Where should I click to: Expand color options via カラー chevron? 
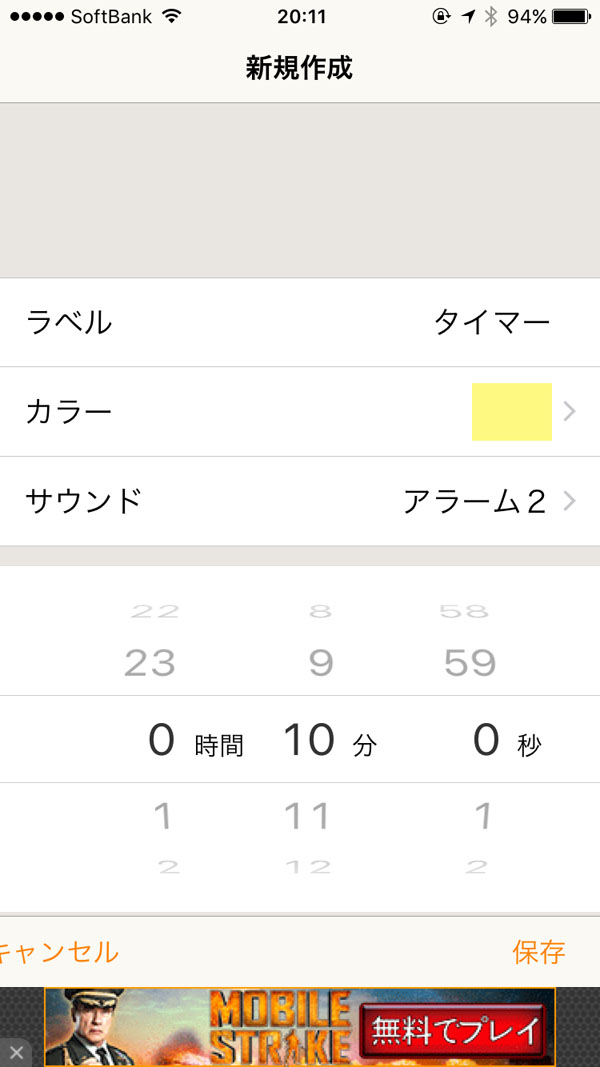point(569,412)
